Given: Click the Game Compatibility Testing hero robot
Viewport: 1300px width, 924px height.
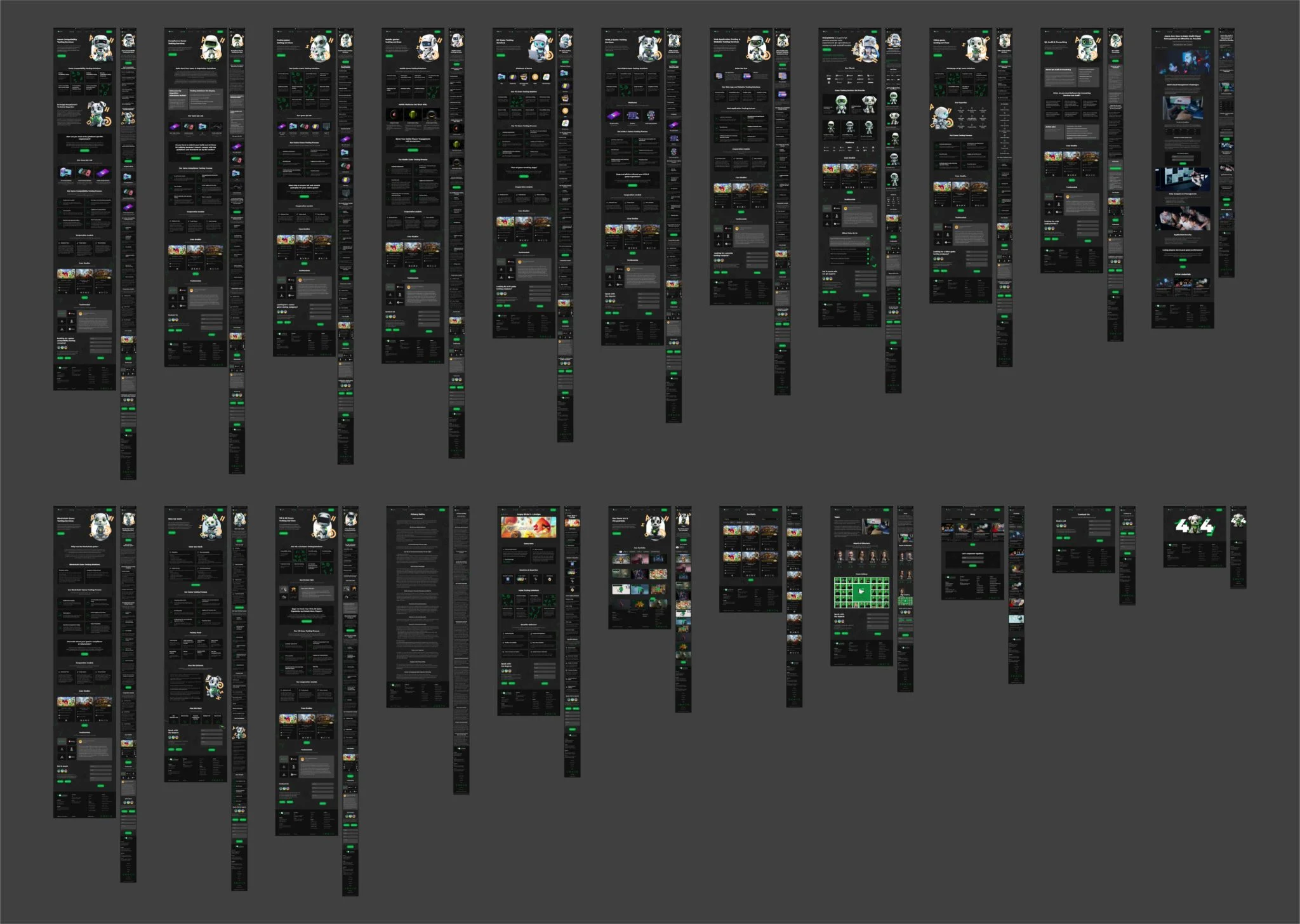Looking at the screenshot, I should click(100, 47).
